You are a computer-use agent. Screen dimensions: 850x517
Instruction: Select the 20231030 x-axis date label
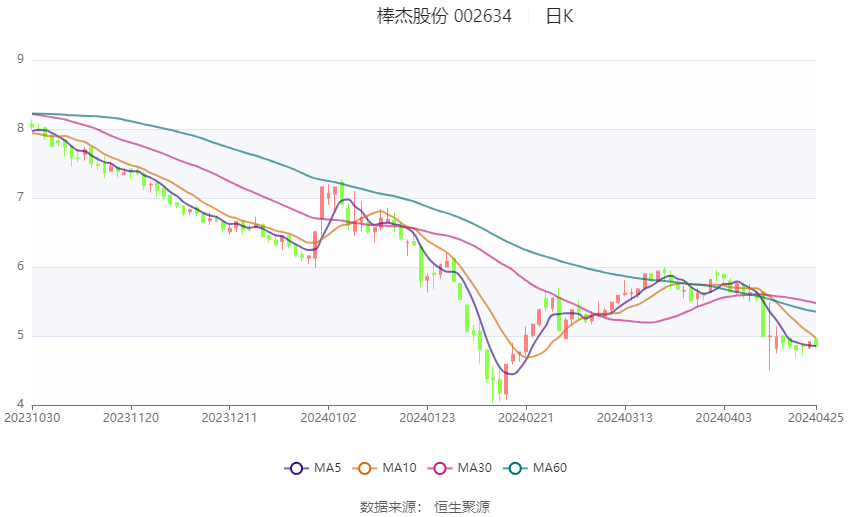(33, 418)
